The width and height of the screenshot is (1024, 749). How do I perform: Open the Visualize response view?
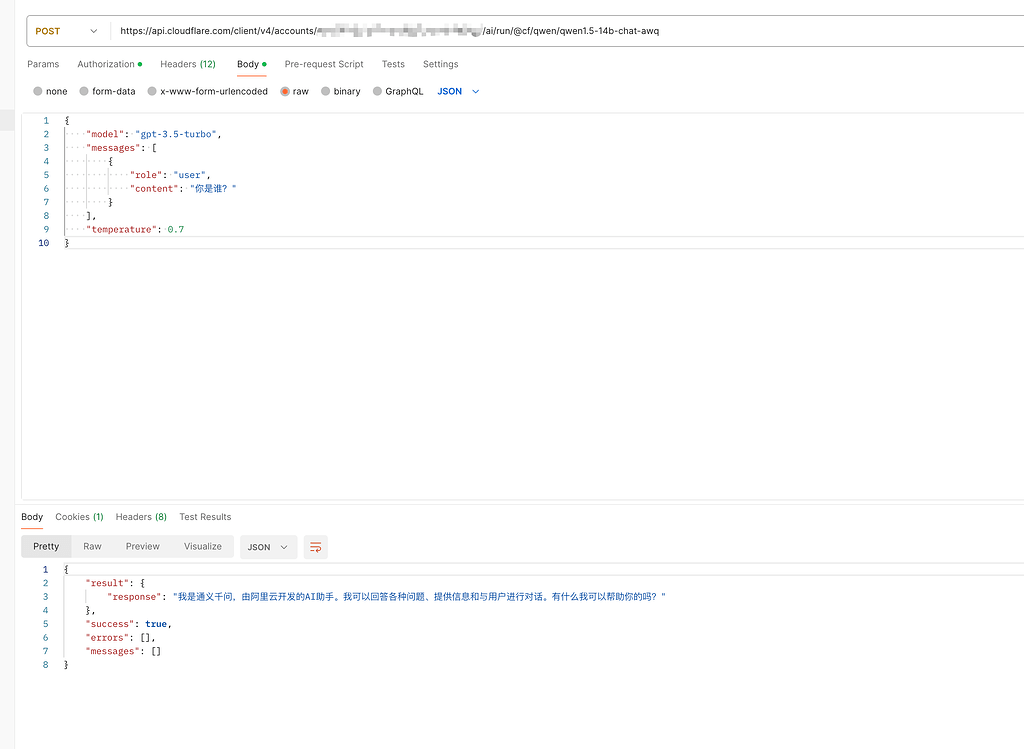[202, 547]
